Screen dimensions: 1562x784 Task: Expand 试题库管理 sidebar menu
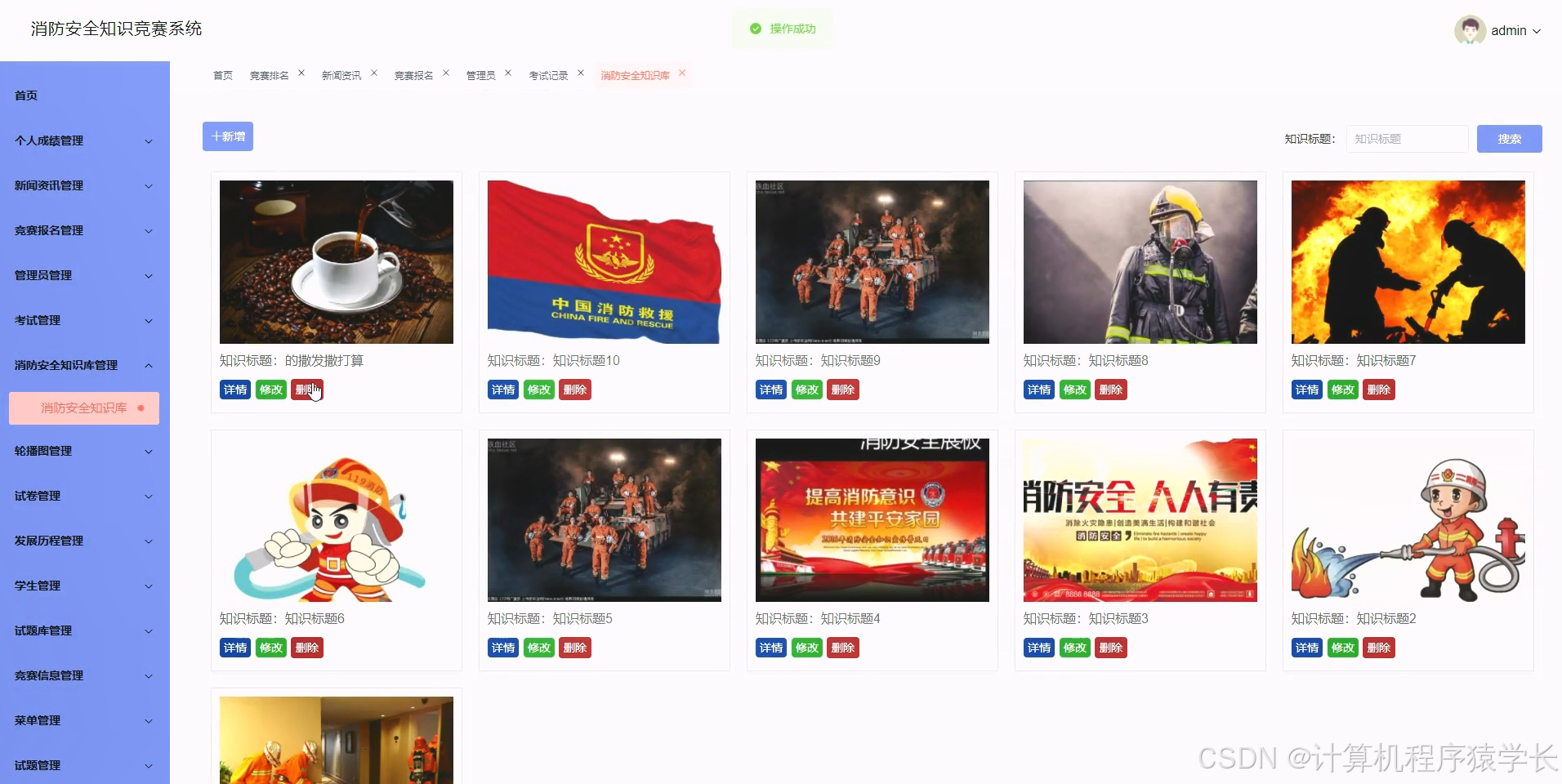point(85,630)
